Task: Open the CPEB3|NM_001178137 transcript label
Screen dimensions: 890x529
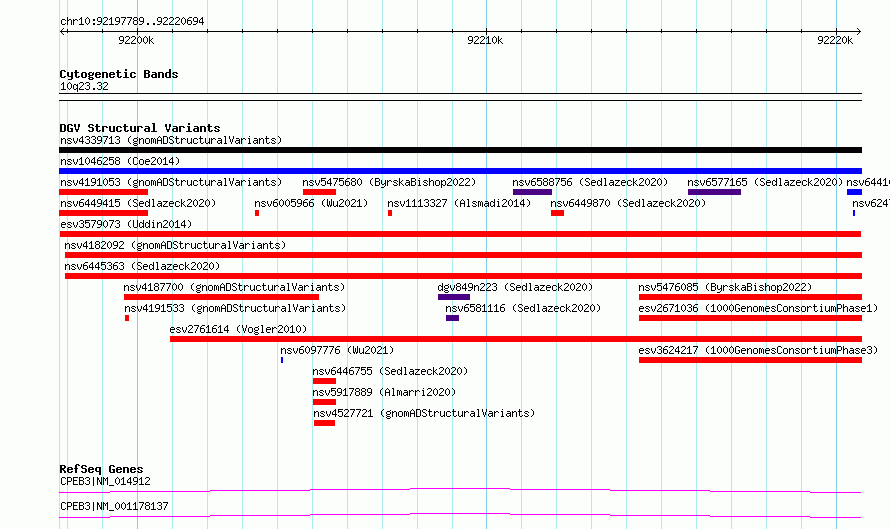Action: (114, 506)
